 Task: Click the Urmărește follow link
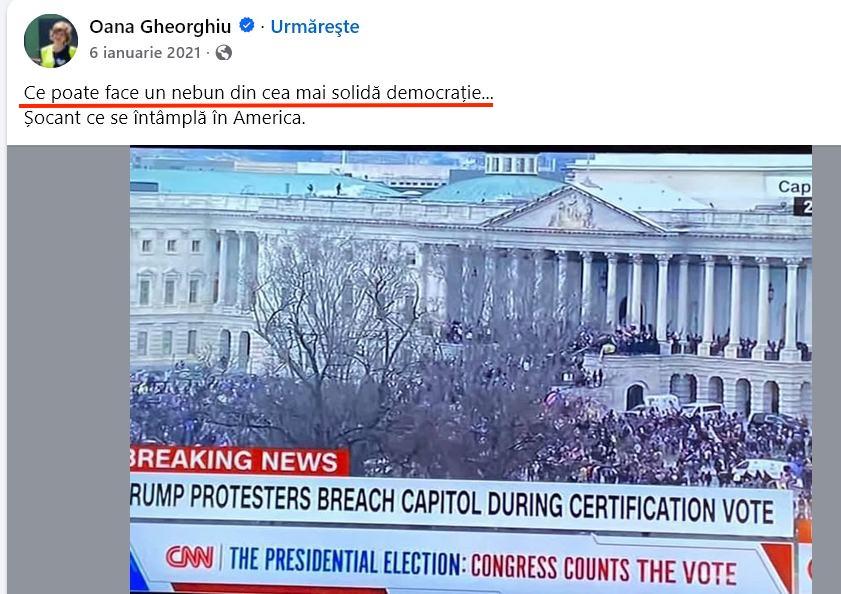[315, 26]
